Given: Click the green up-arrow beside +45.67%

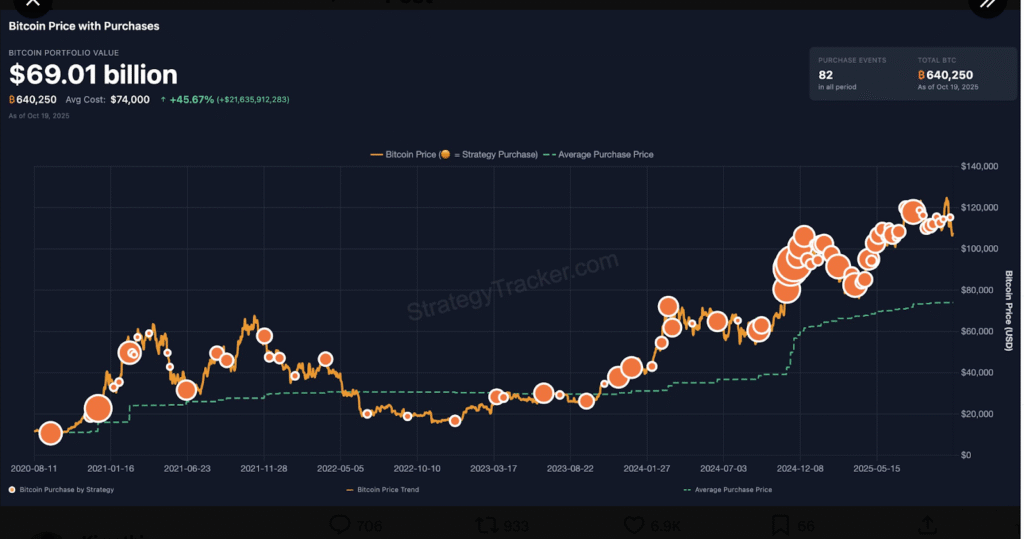Looking at the screenshot, I should 163,100.
